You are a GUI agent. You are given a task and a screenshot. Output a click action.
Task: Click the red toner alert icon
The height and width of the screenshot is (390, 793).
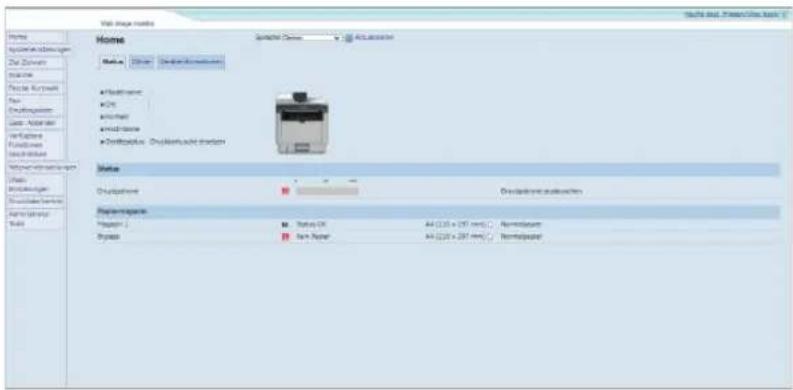pyautogui.click(x=285, y=191)
